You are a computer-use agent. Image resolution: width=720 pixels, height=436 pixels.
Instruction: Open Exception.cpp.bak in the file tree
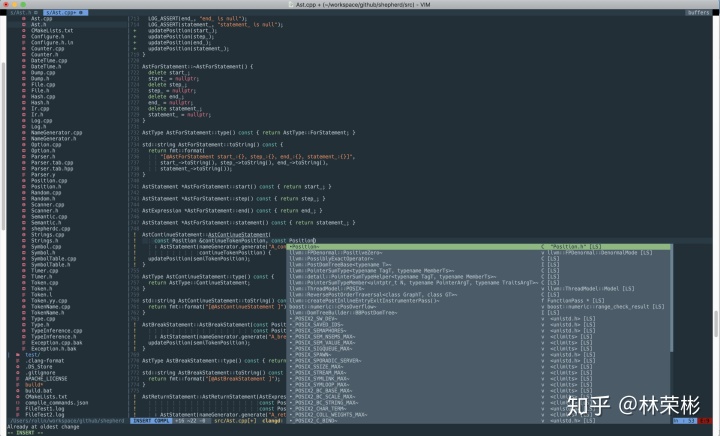(56, 343)
